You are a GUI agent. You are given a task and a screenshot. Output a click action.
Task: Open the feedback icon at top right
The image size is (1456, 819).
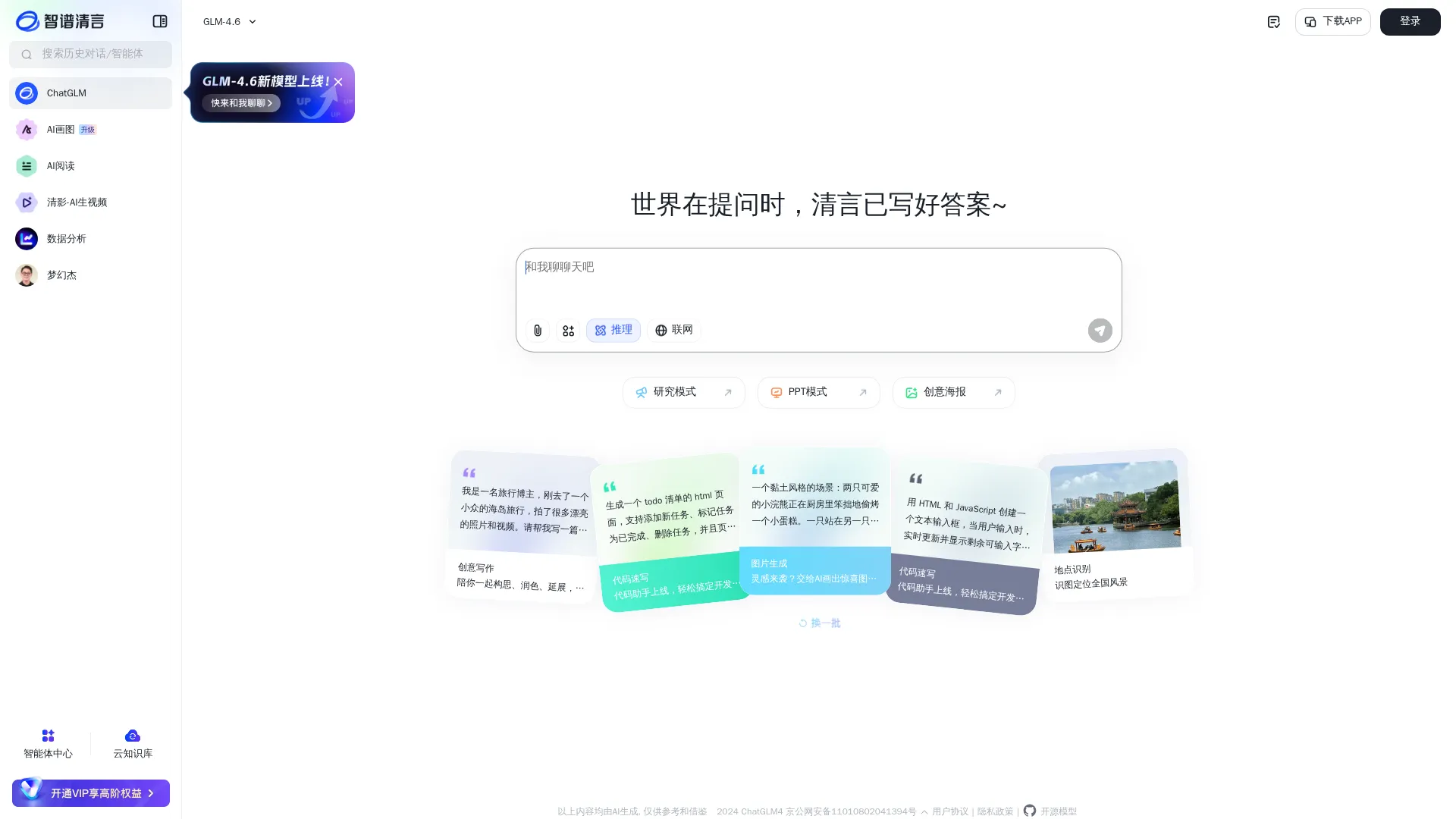coord(1273,21)
